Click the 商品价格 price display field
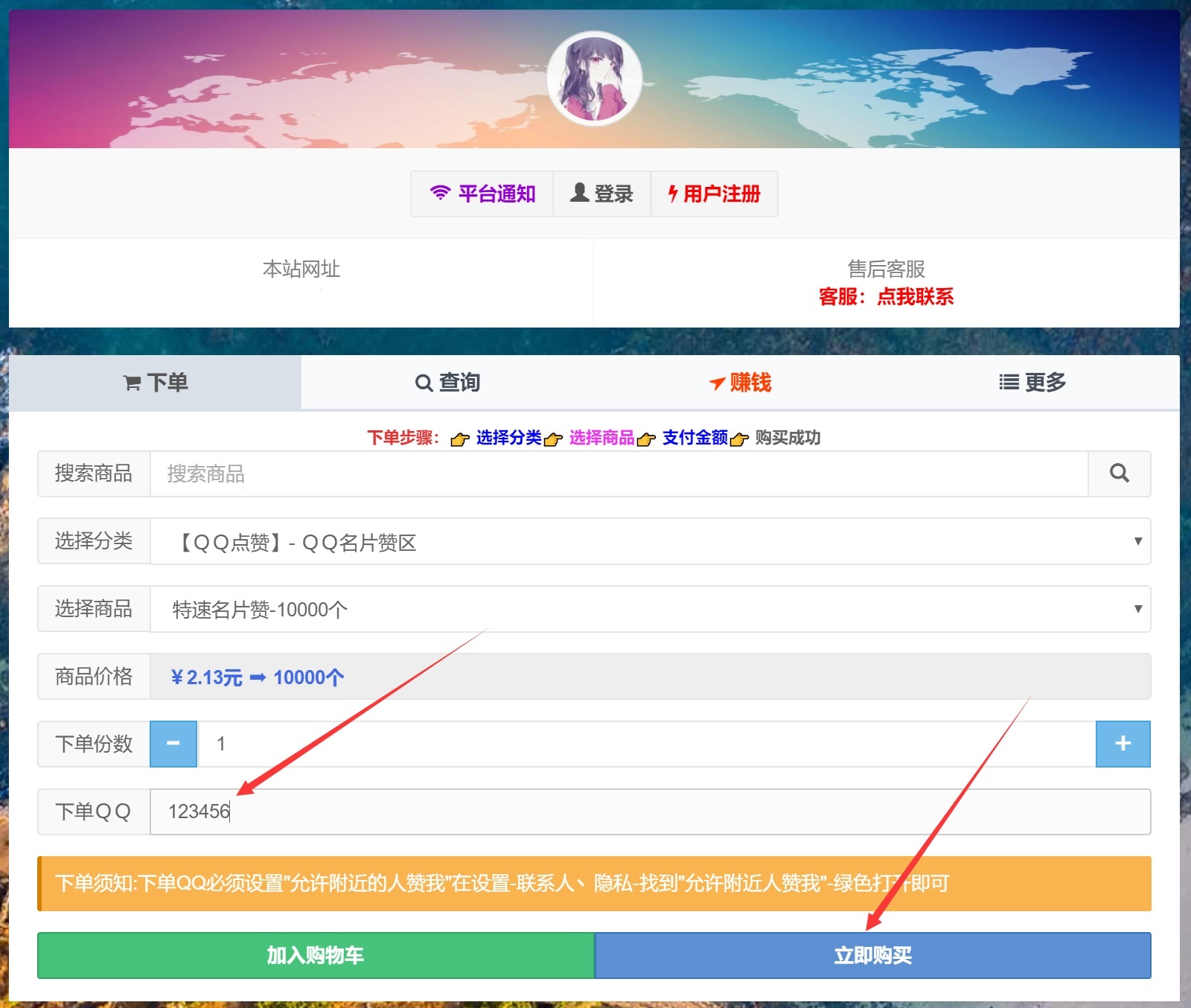 click(x=650, y=677)
